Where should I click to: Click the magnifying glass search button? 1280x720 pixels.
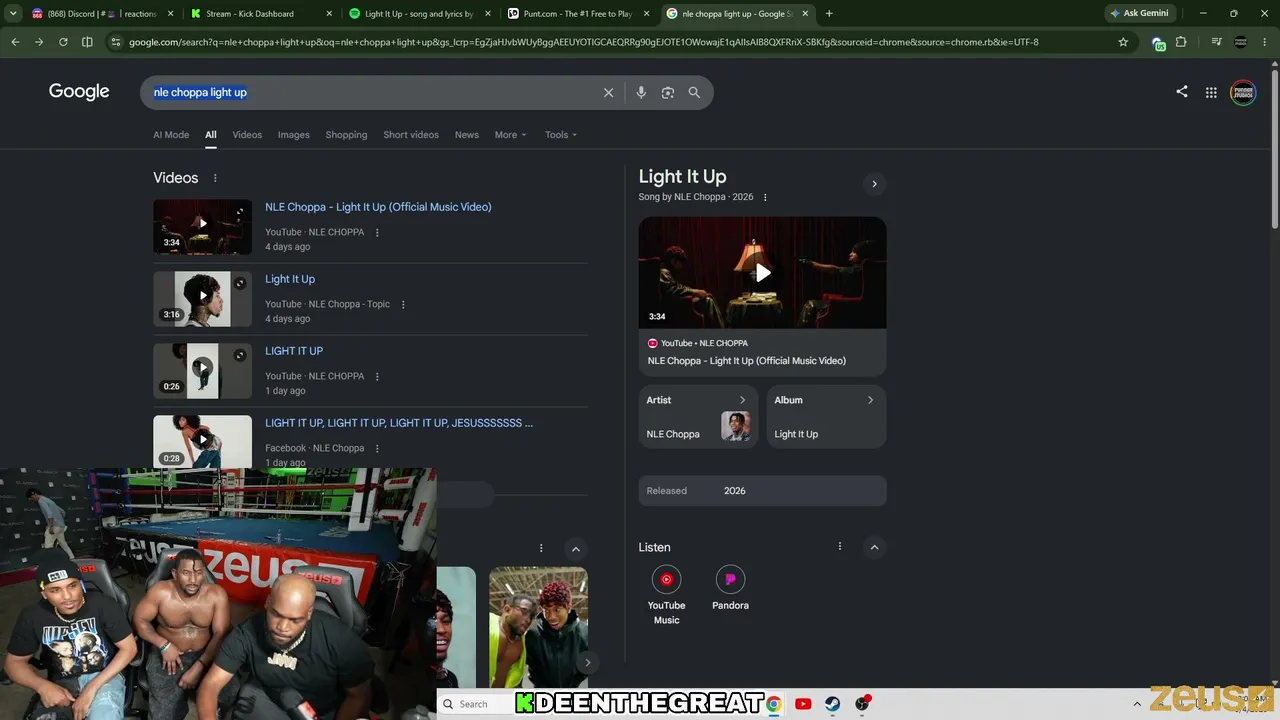click(694, 92)
